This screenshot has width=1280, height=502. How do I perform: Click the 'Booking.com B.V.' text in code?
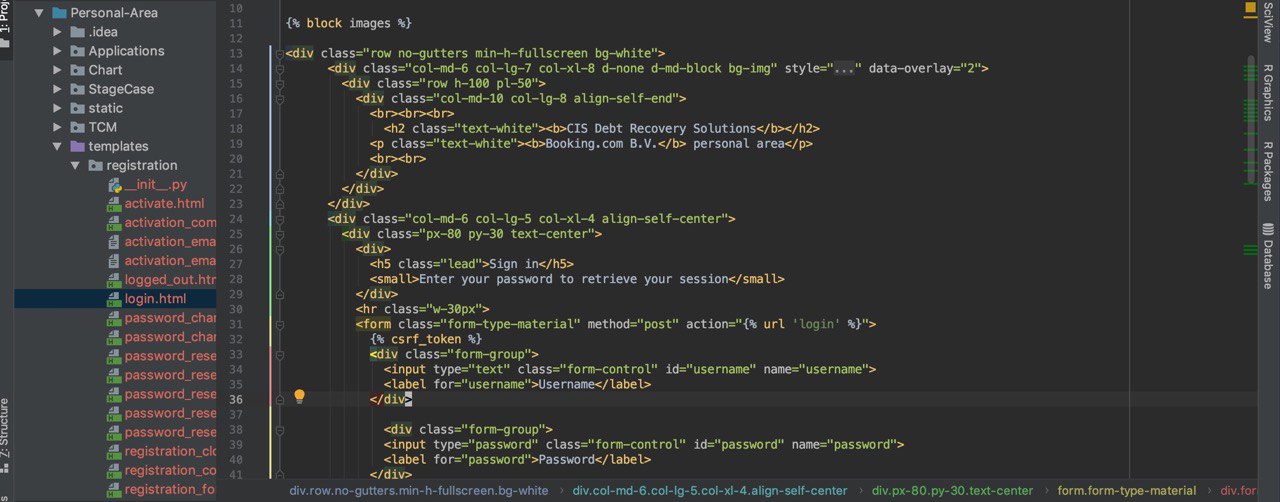tap(601, 144)
